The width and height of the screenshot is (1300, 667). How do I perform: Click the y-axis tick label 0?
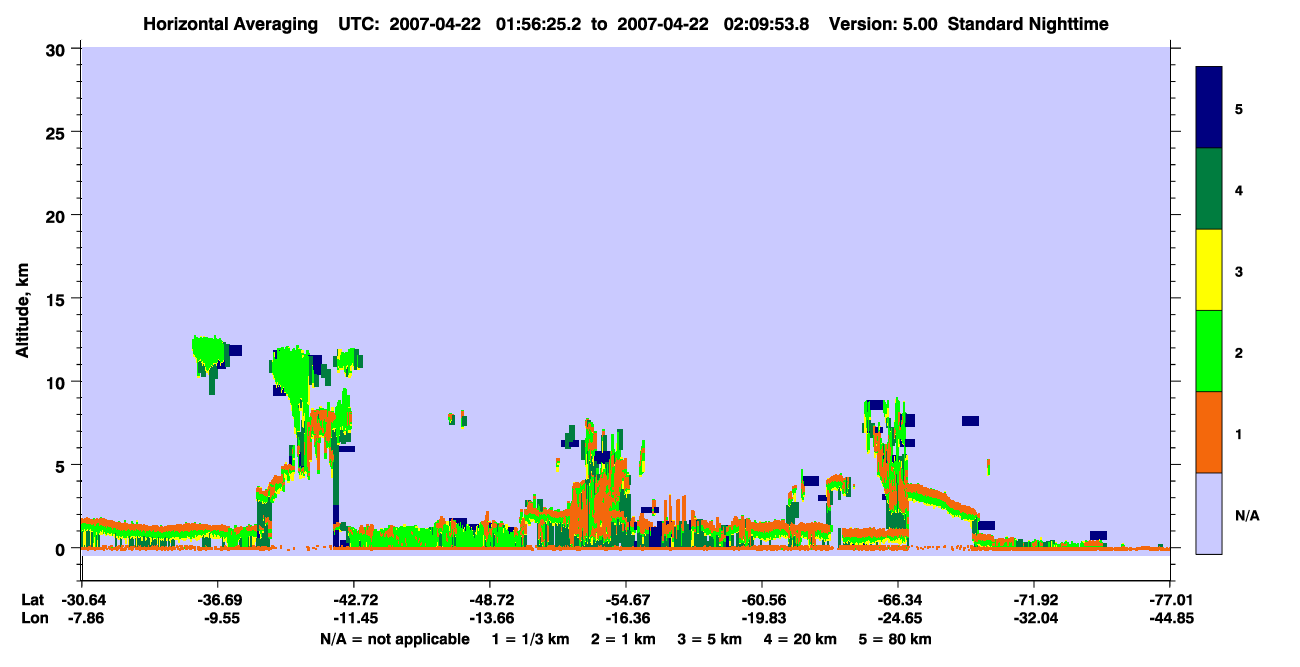point(63,549)
